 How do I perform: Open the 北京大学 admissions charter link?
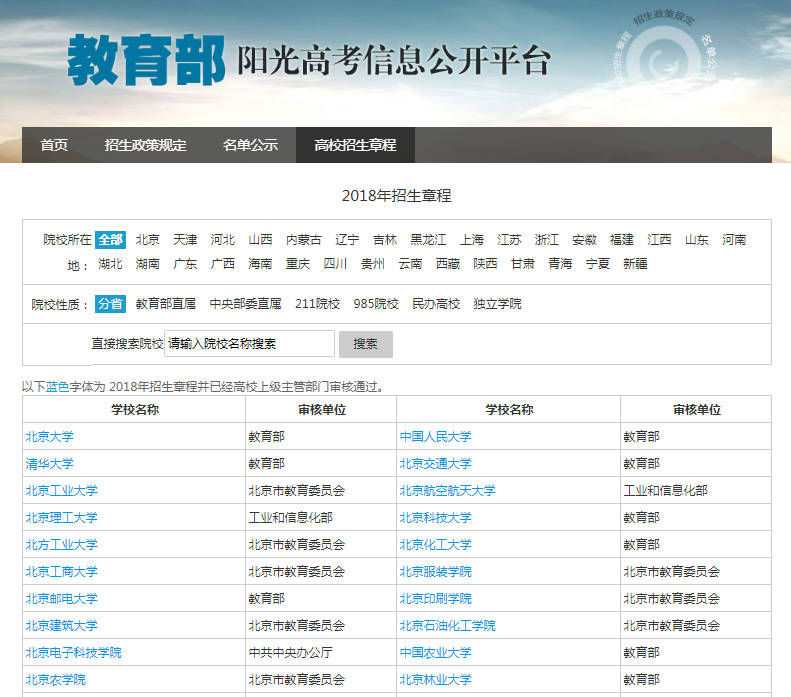[49, 437]
